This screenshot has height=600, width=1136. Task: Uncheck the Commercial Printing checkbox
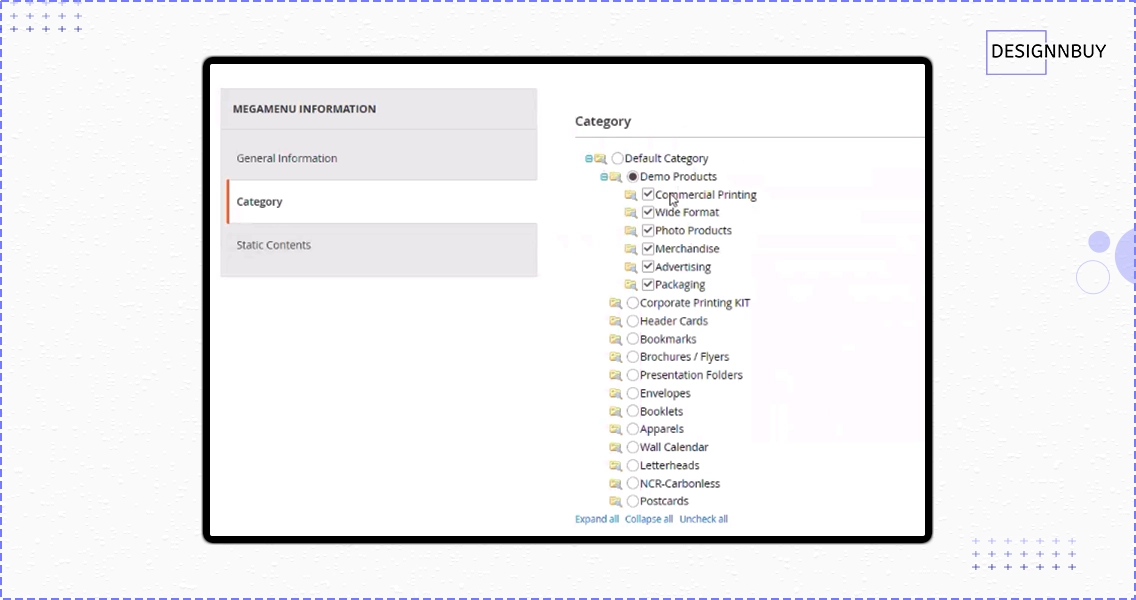click(x=648, y=194)
